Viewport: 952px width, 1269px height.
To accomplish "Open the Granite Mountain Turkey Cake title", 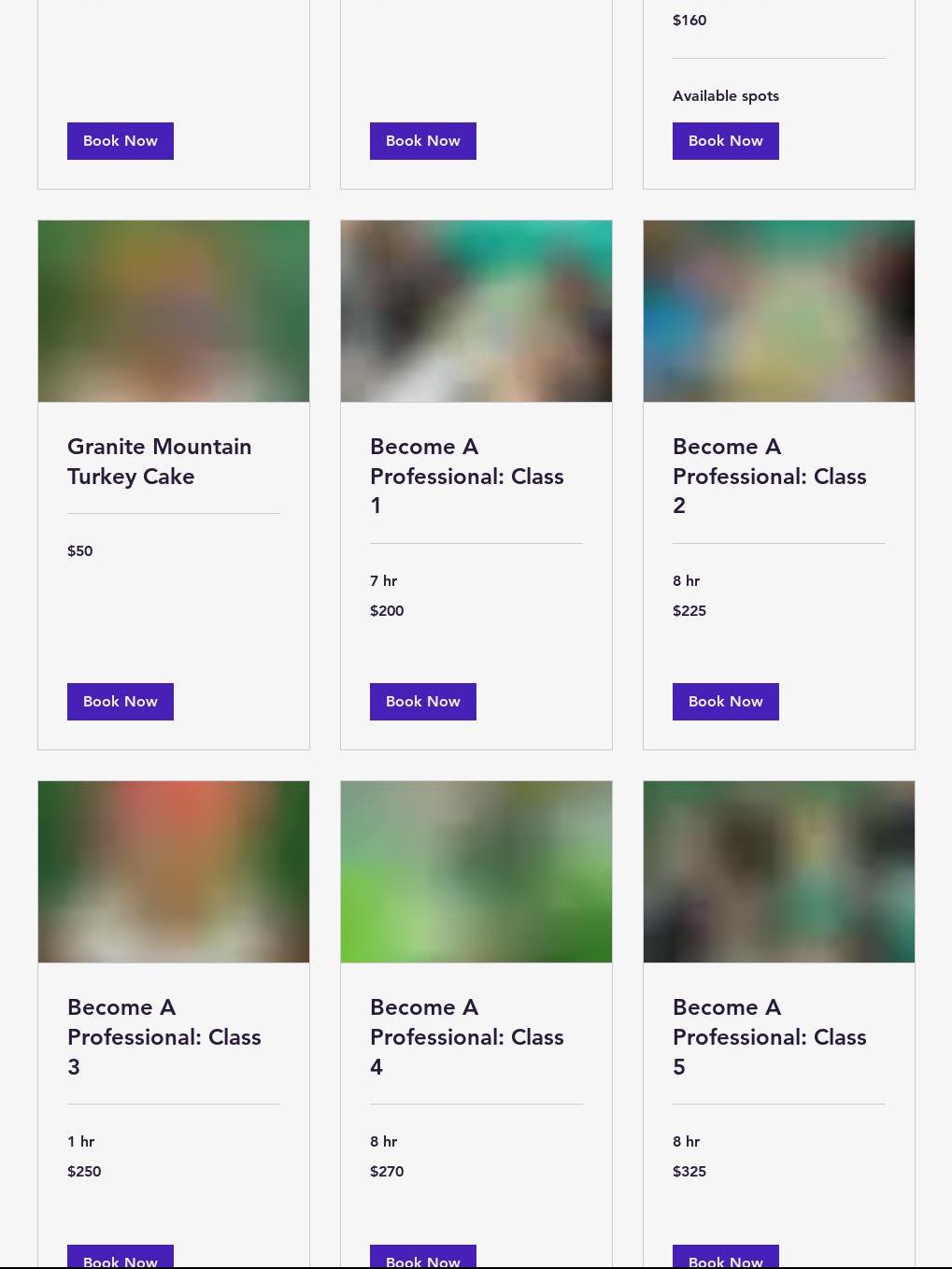I will click(159, 462).
